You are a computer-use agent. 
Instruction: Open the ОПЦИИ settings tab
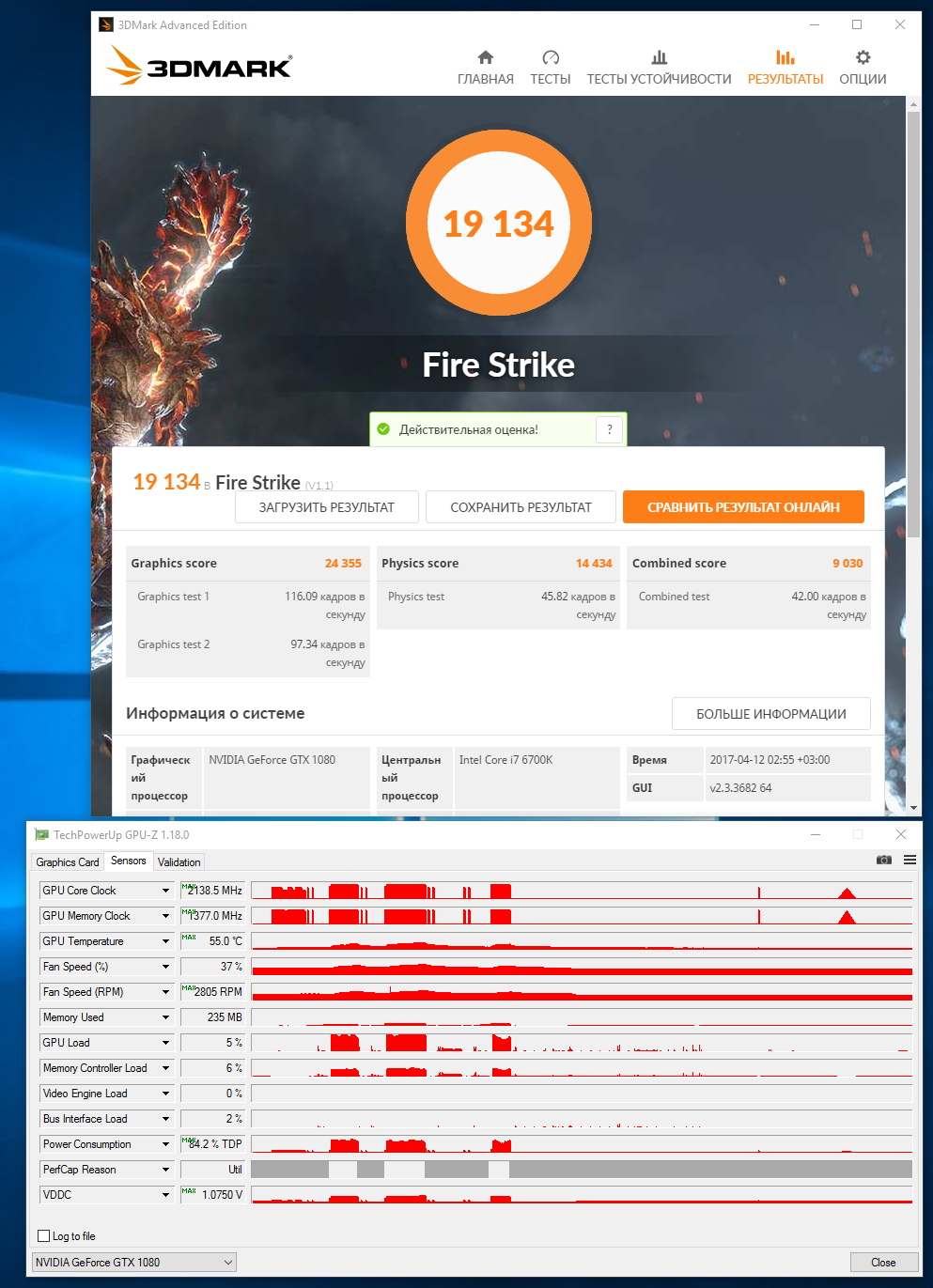pyautogui.click(x=863, y=69)
